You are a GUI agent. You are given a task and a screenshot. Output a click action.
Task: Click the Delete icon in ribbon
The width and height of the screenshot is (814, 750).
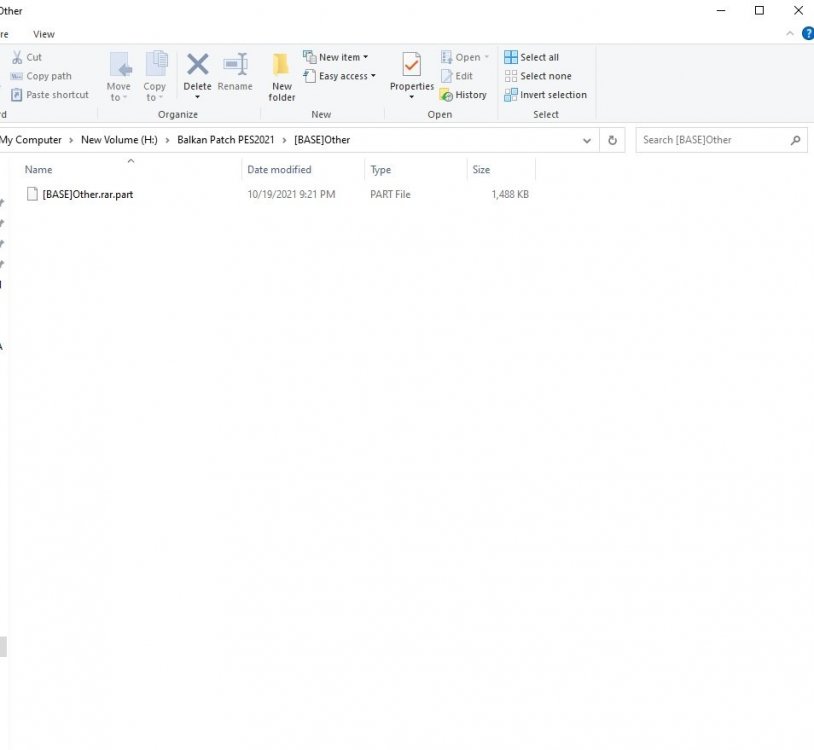pyautogui.click(x=198, y=67)
